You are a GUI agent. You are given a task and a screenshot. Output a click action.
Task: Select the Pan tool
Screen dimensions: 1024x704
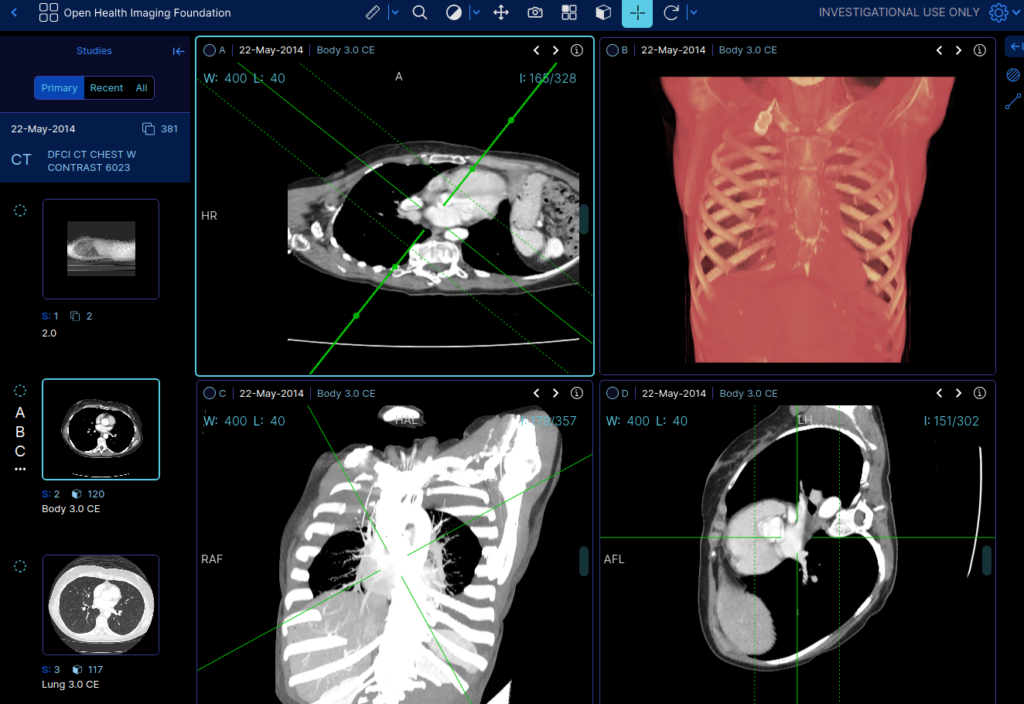(x=500, y=13)
